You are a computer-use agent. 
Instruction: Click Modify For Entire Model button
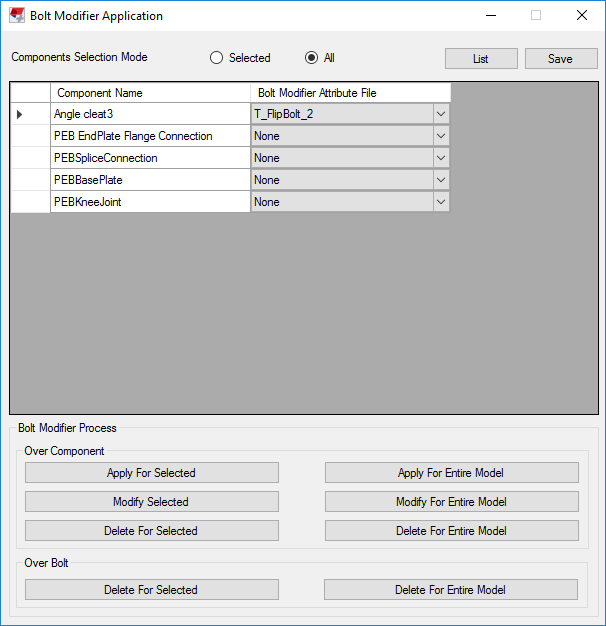click(x=452, y=502)
